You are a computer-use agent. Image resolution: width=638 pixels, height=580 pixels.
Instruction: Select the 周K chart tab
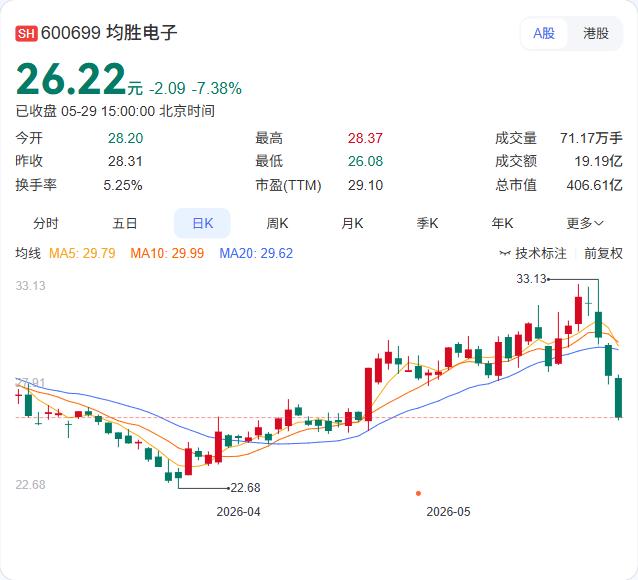click(277, 223)
